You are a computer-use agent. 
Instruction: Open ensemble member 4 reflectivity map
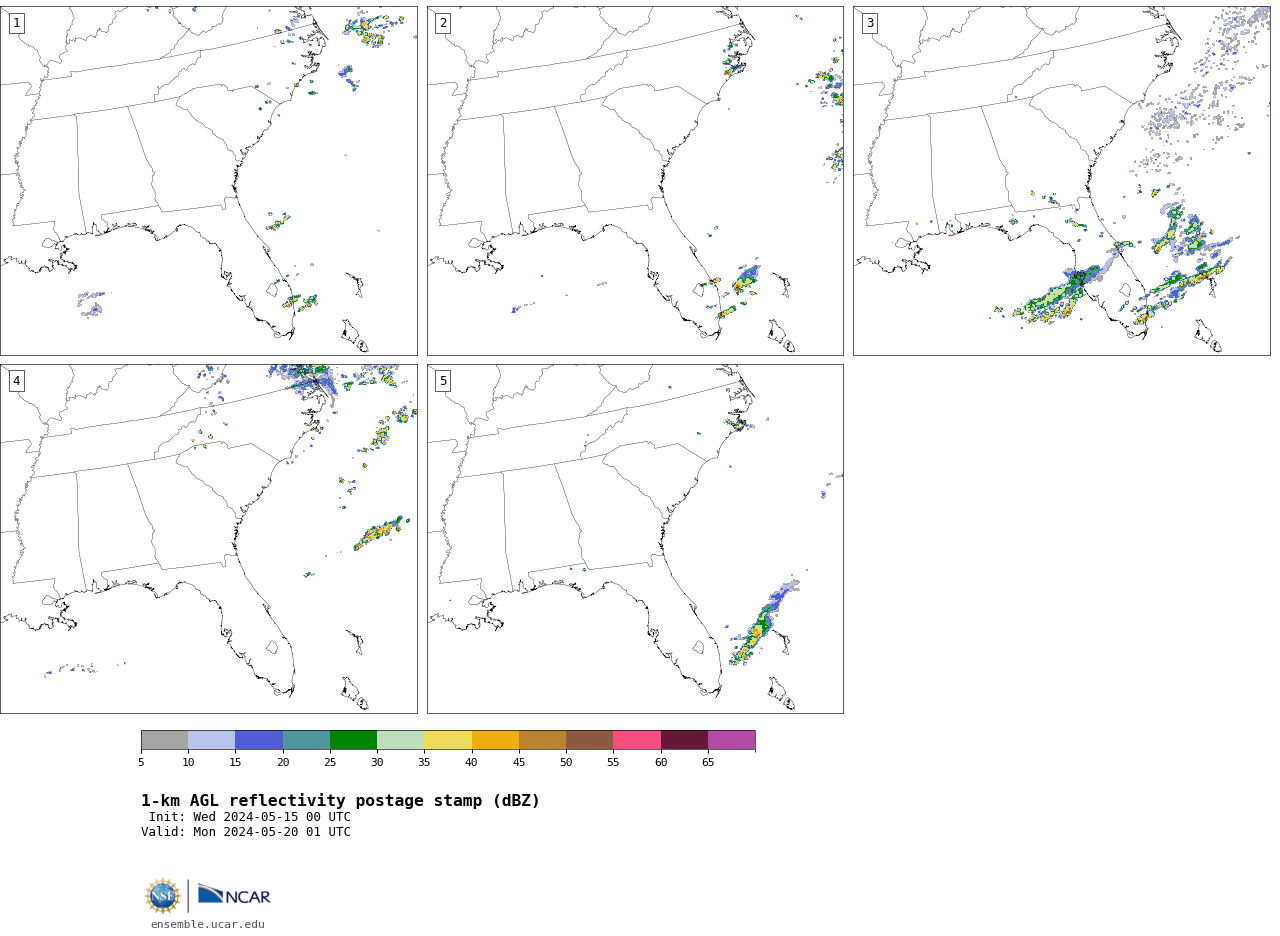click(208, 539)
